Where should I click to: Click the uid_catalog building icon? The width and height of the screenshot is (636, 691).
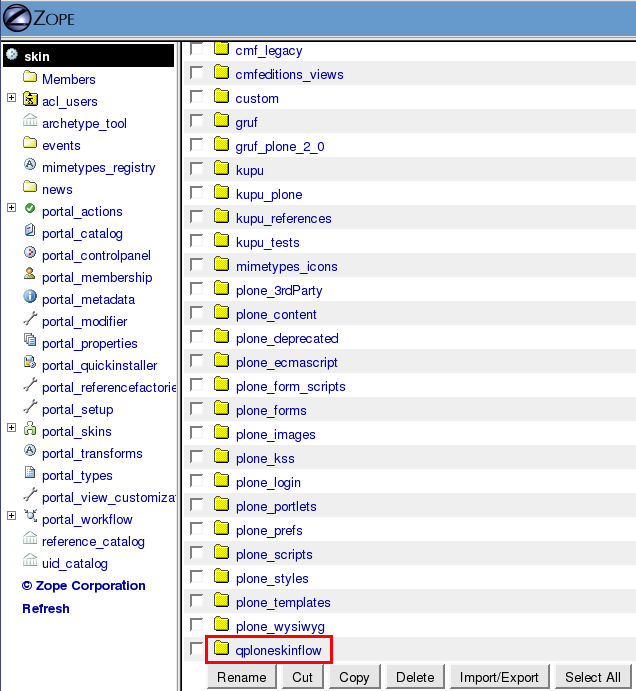coord(30,560)
